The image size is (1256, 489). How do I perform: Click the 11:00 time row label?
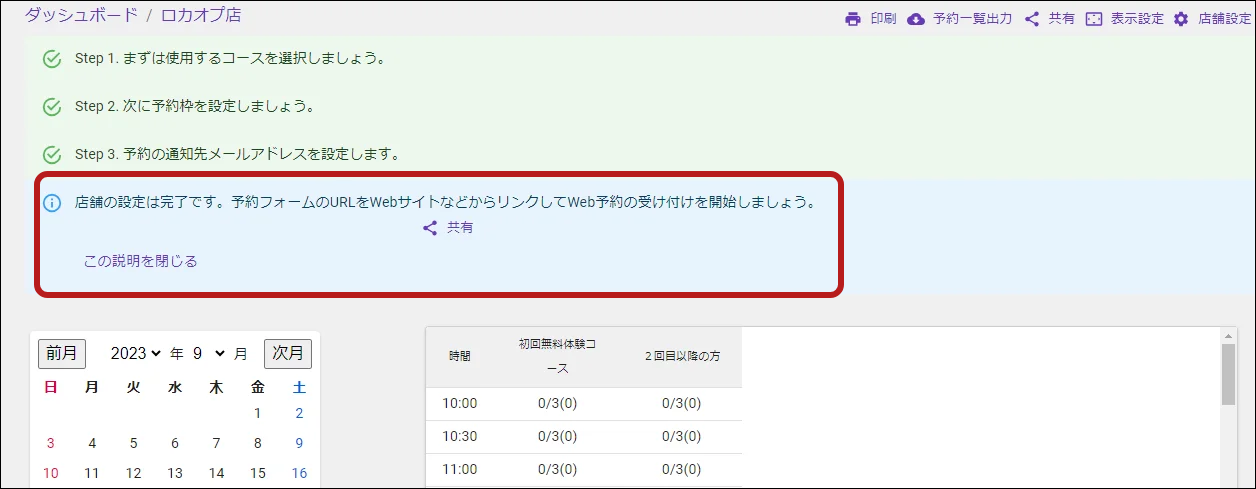tap(460, 469)
